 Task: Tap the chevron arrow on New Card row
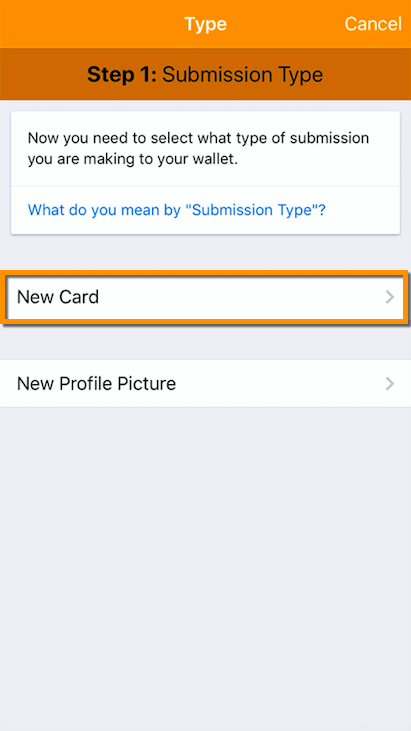[390, 297]
